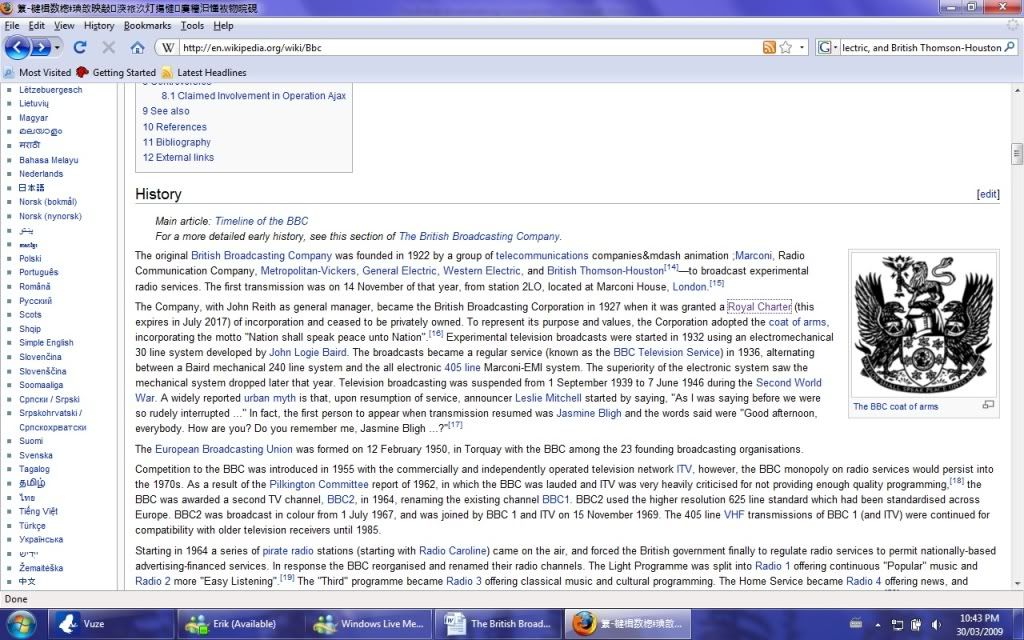Click citation footnote [17]
Image resolution: width=1024 pixels, height=640 pixels.
455,425
